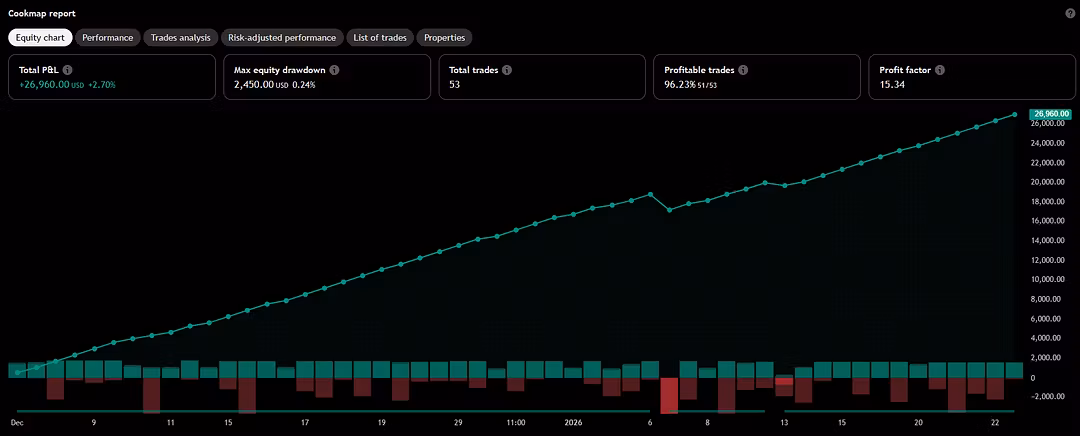
Task: Click the Profitable trades info icon
Action: [x=744, y=71]
